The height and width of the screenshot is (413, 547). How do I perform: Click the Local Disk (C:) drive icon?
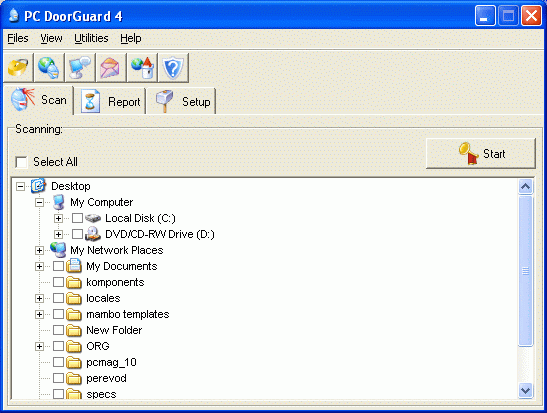coord(93,218)
